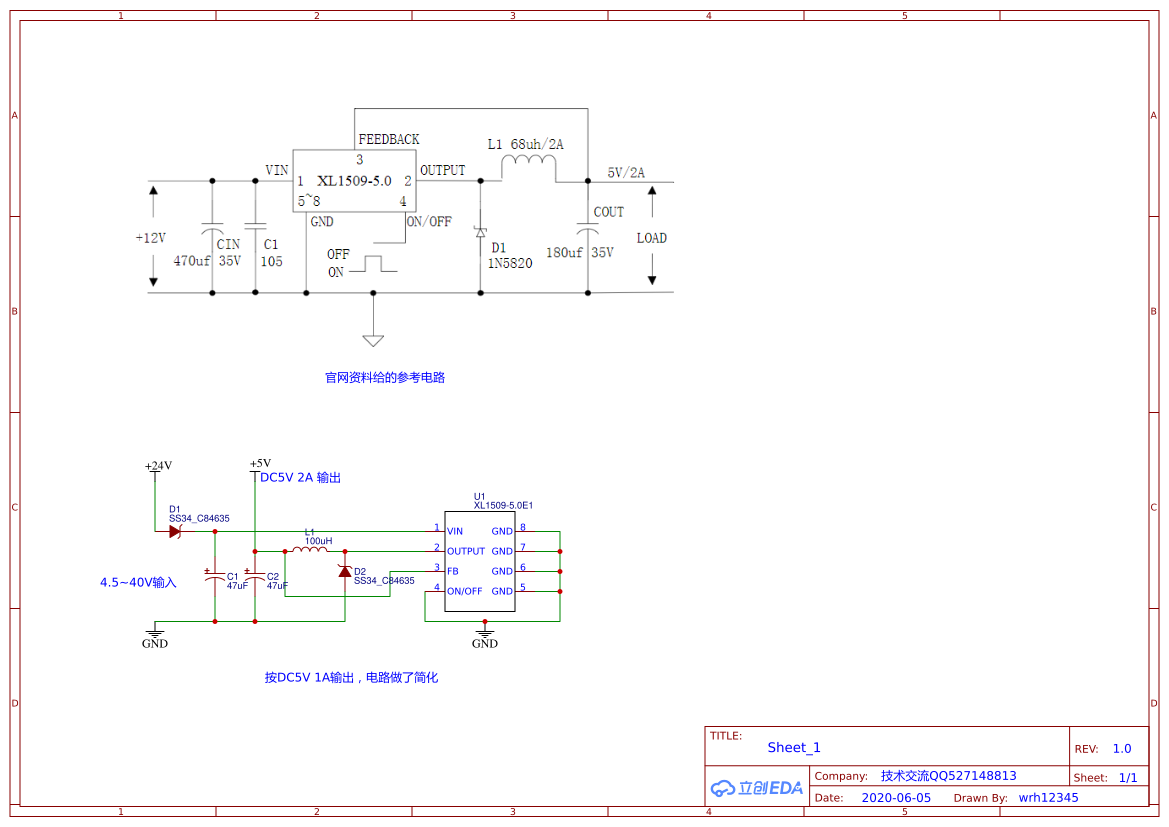The width and height of the screenshot is (1169, 827).
Task: Select the DC5V 2A 输出 annotation
Action: (300, 477)
